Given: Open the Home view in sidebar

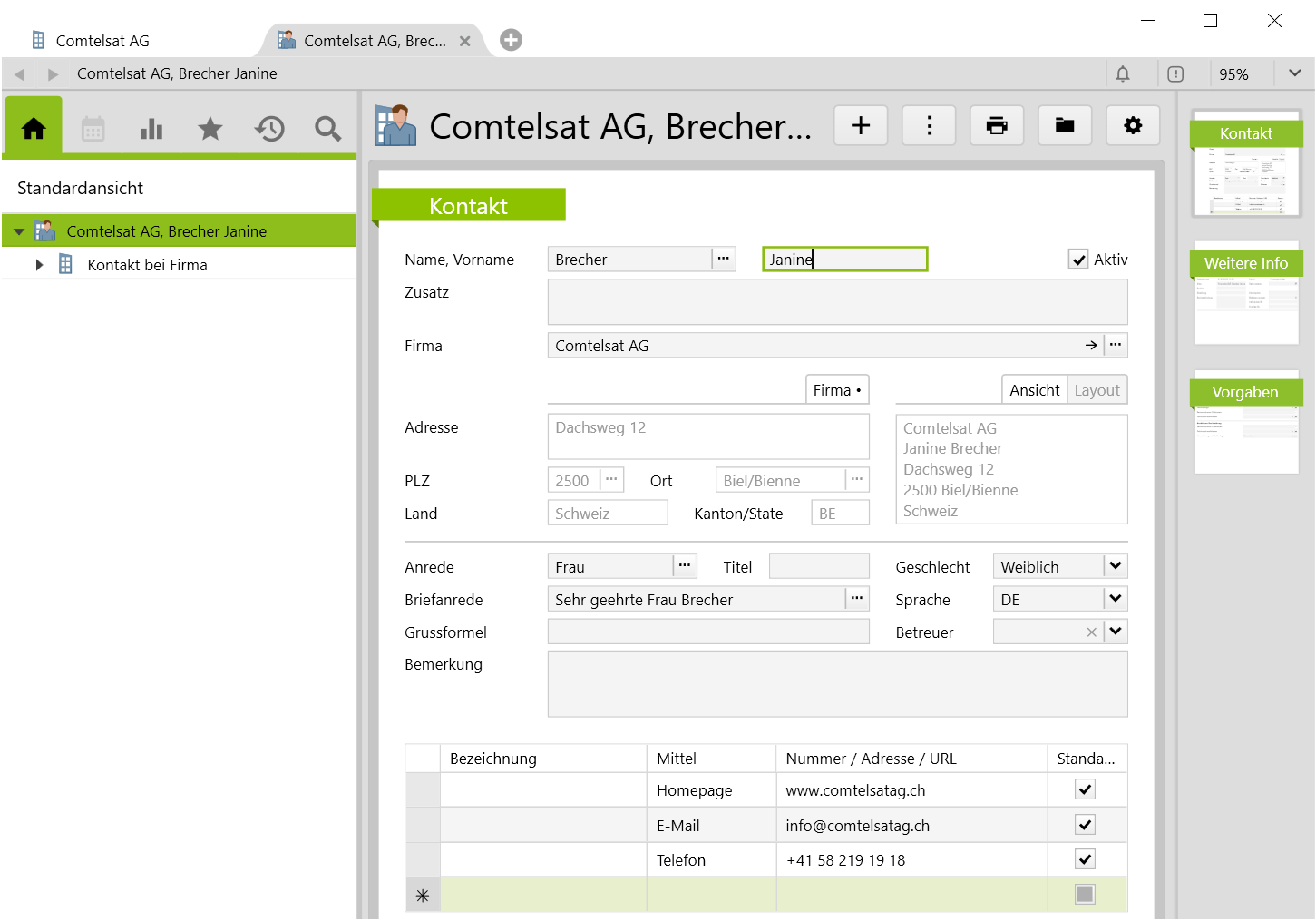Looking at the screenshot, I should pos(34,129).
